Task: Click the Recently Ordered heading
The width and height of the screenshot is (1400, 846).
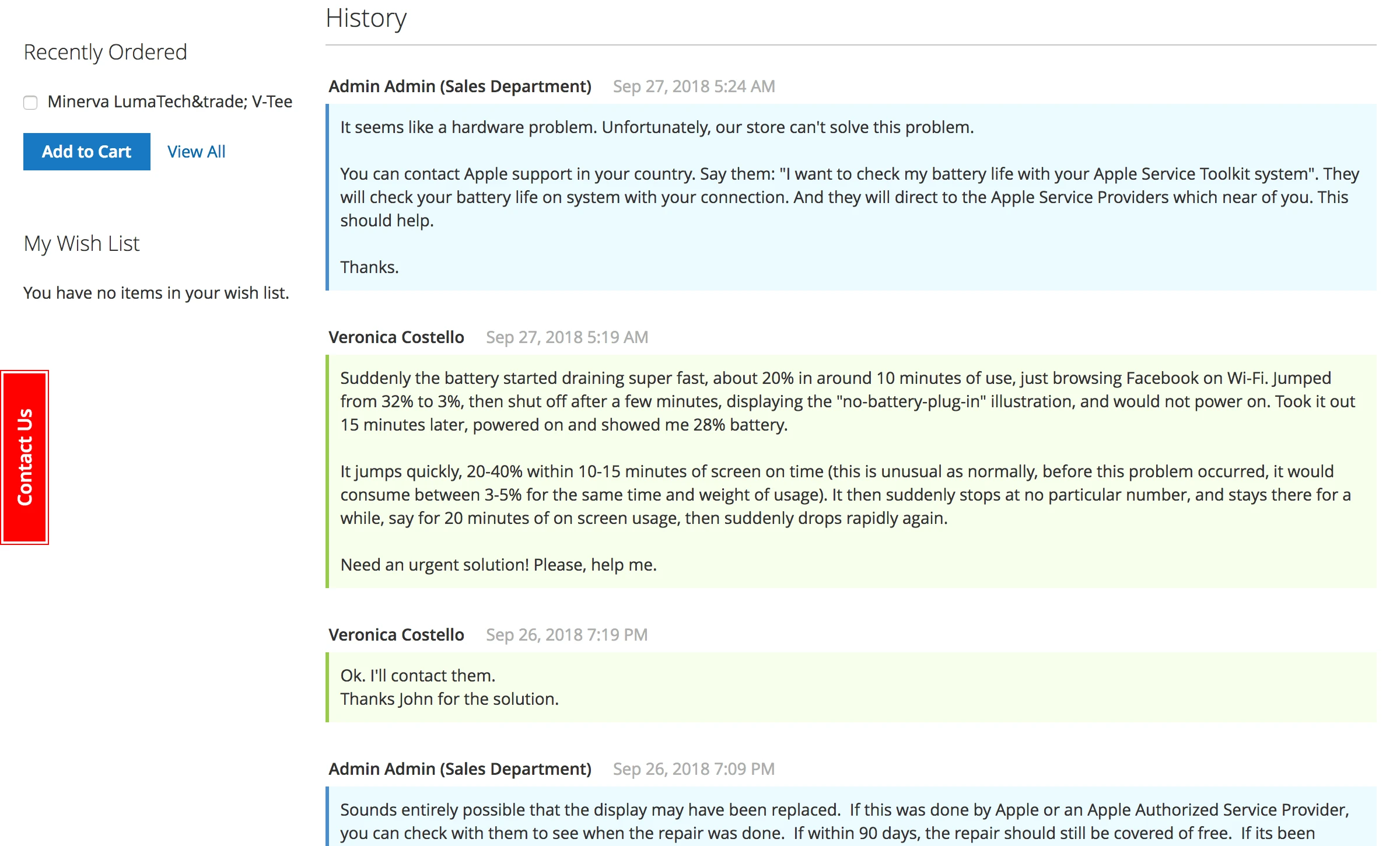Action: 105,52
